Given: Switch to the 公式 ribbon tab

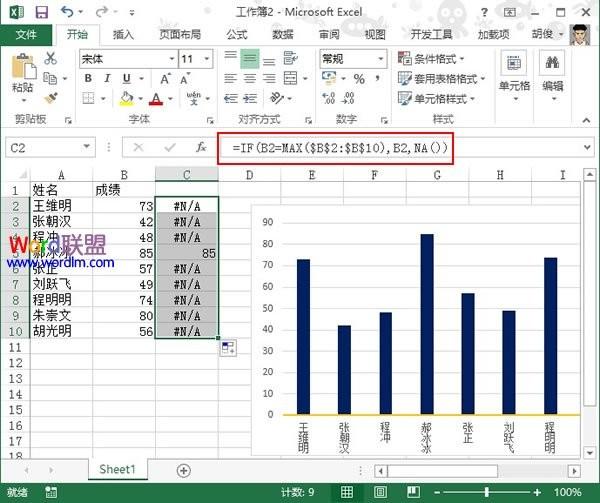Looking at the screenshot, I should 237,34.
